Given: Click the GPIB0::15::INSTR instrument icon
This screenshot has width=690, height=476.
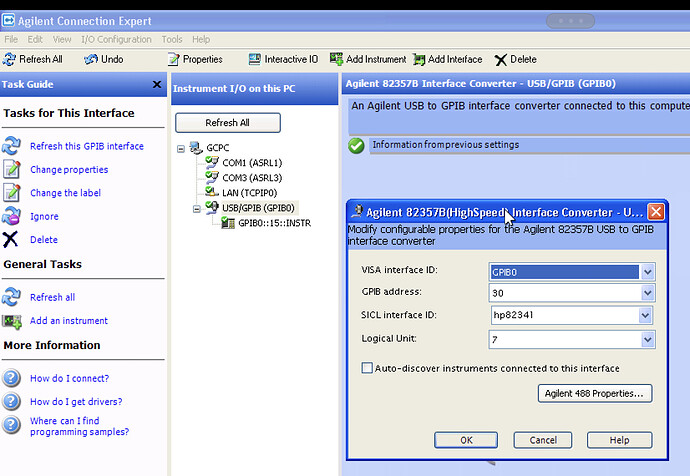Looking at the screenshot, I should pos(228,223).
